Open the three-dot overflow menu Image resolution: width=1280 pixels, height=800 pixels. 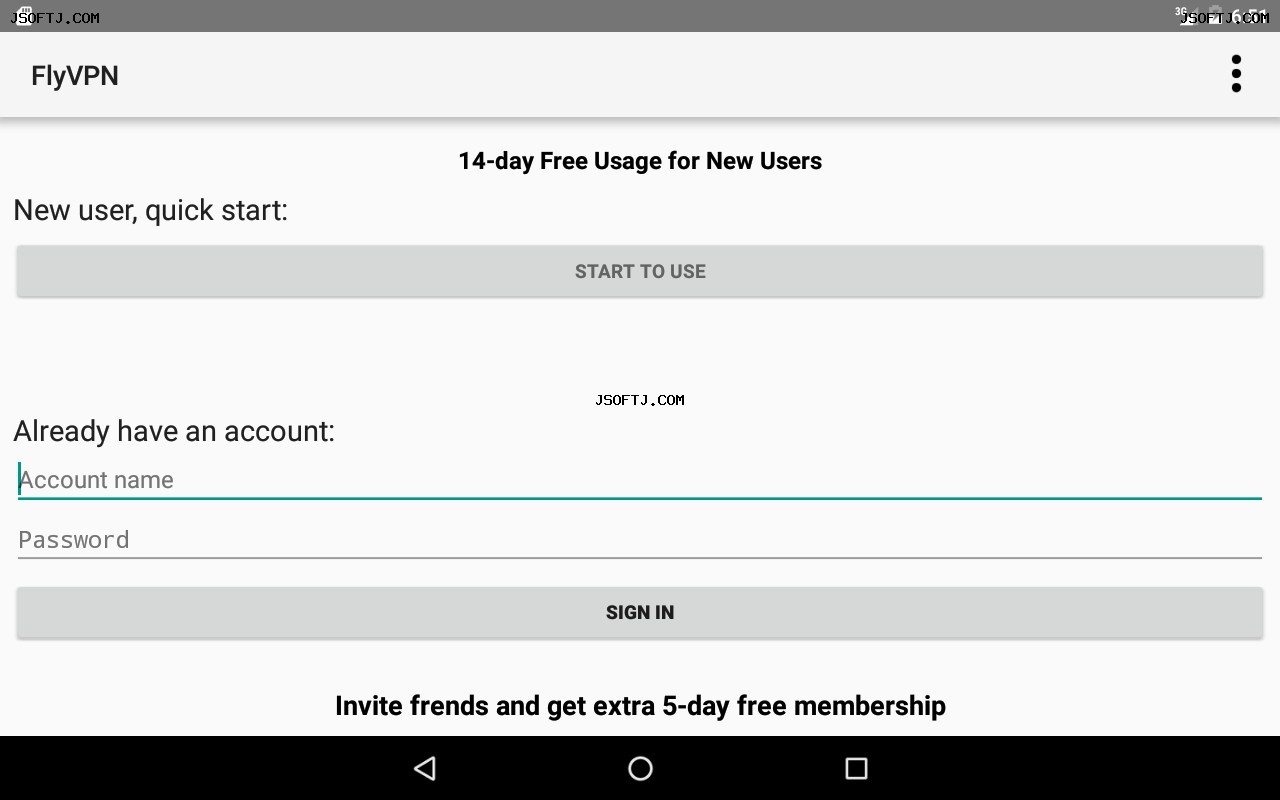click(1236, 74)
